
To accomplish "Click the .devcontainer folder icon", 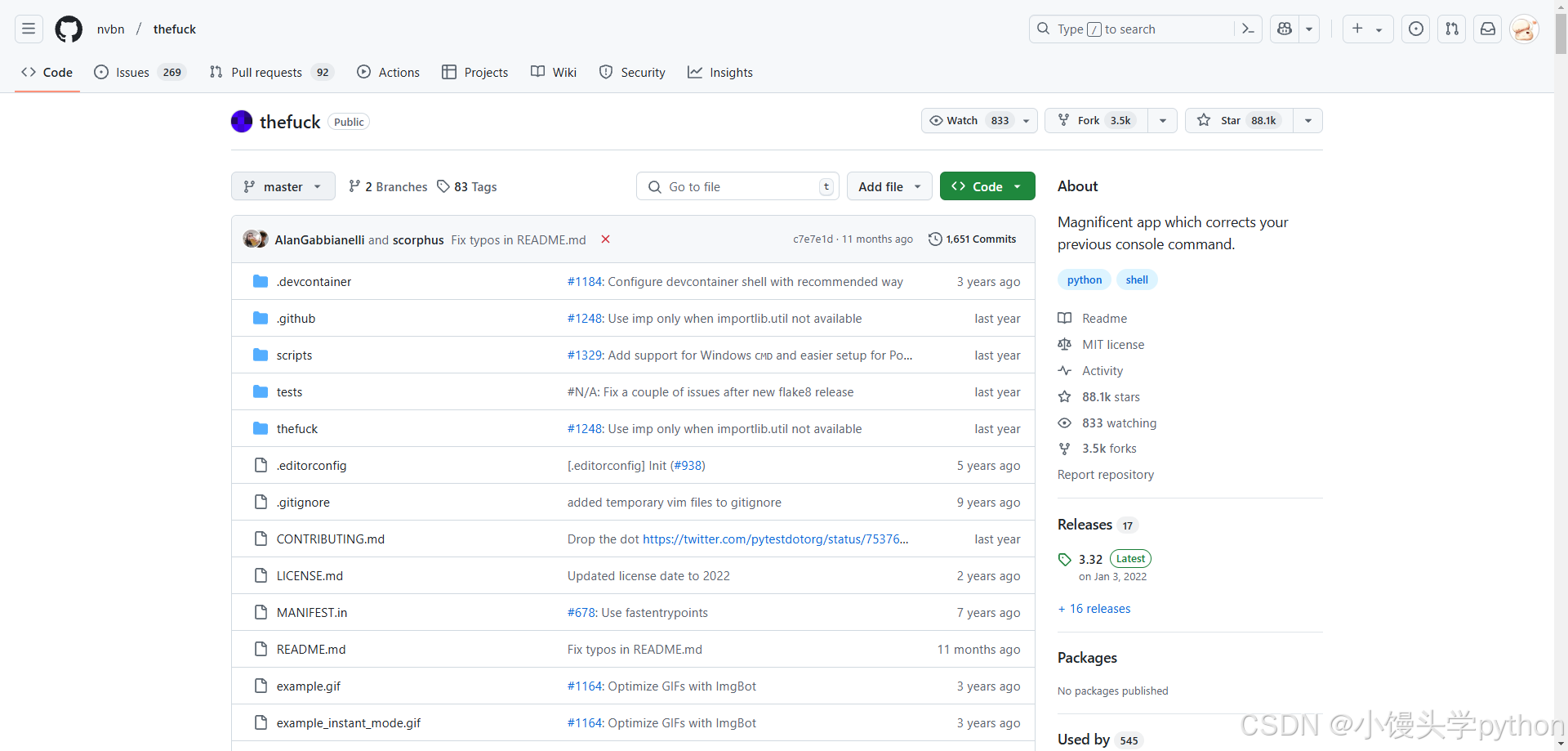I will (x=261, y=281).
